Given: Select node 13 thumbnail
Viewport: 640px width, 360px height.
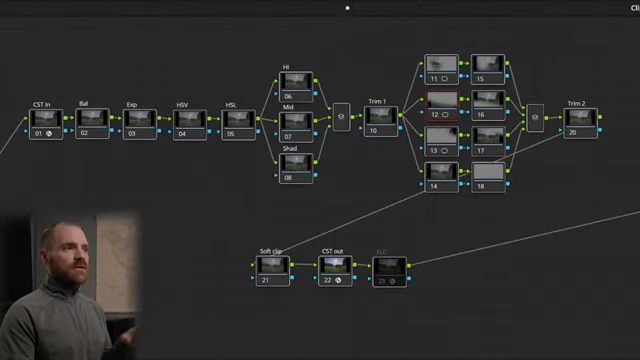Looking at the screenshot, I should click(441, 136).
